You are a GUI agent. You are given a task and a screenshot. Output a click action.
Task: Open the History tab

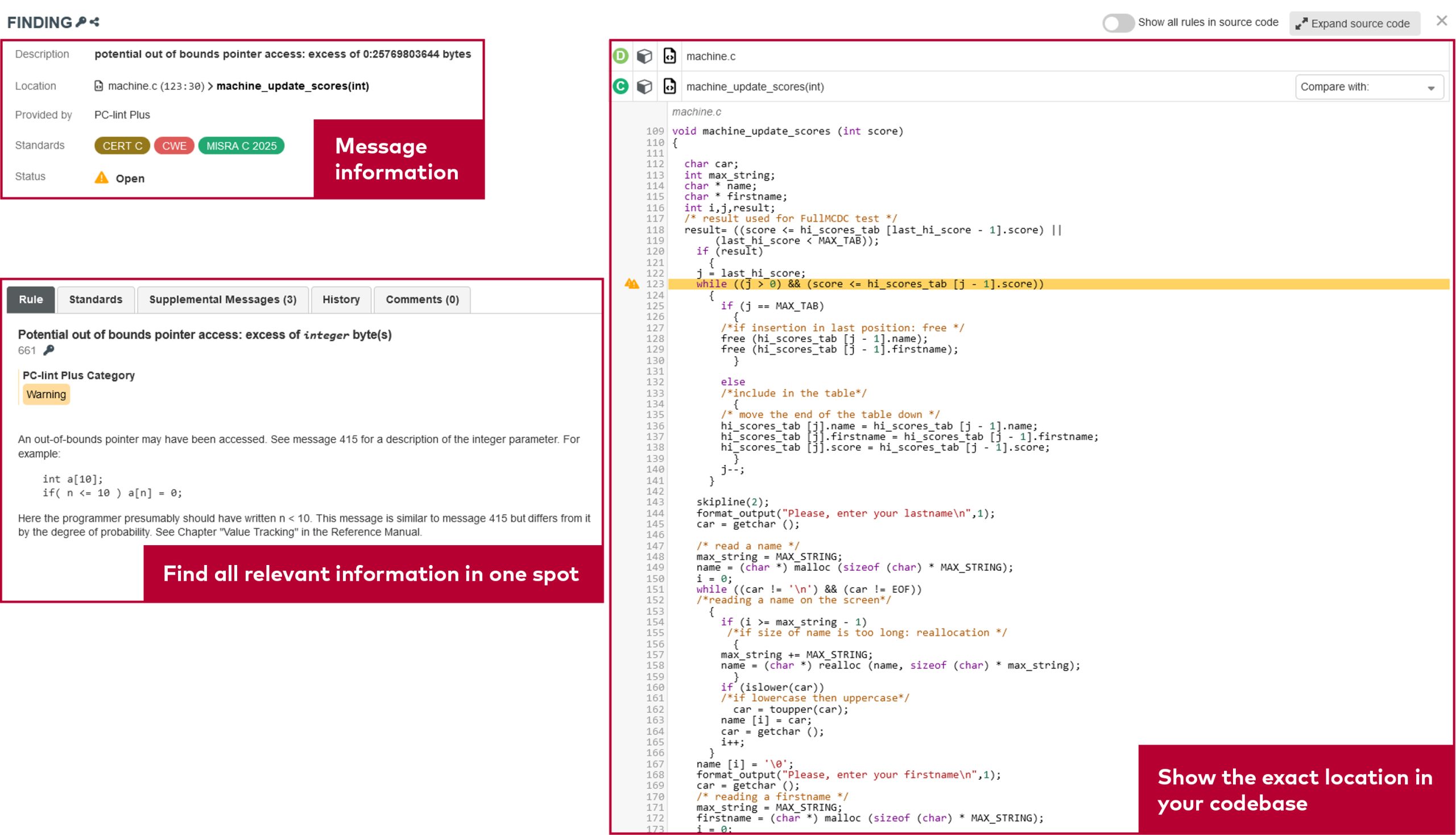[x=341, y=300]
